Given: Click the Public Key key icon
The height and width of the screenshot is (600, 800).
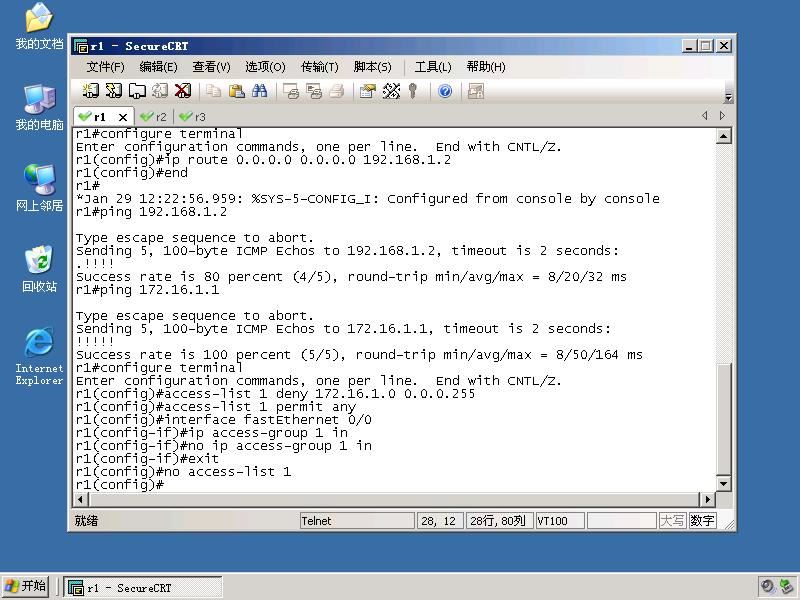Looking at the screenshot, I should [413, 91].
